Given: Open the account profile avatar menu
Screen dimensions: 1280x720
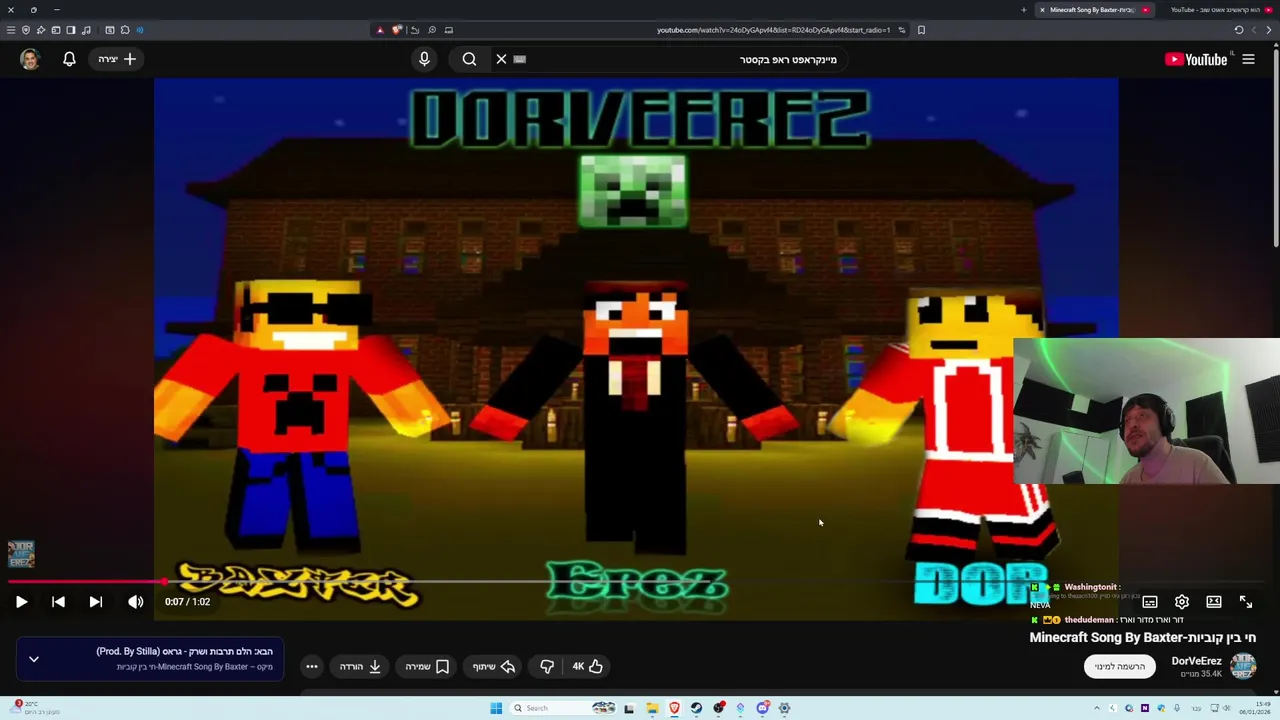Looking at the screenshot, I should [x=29, y=59].
